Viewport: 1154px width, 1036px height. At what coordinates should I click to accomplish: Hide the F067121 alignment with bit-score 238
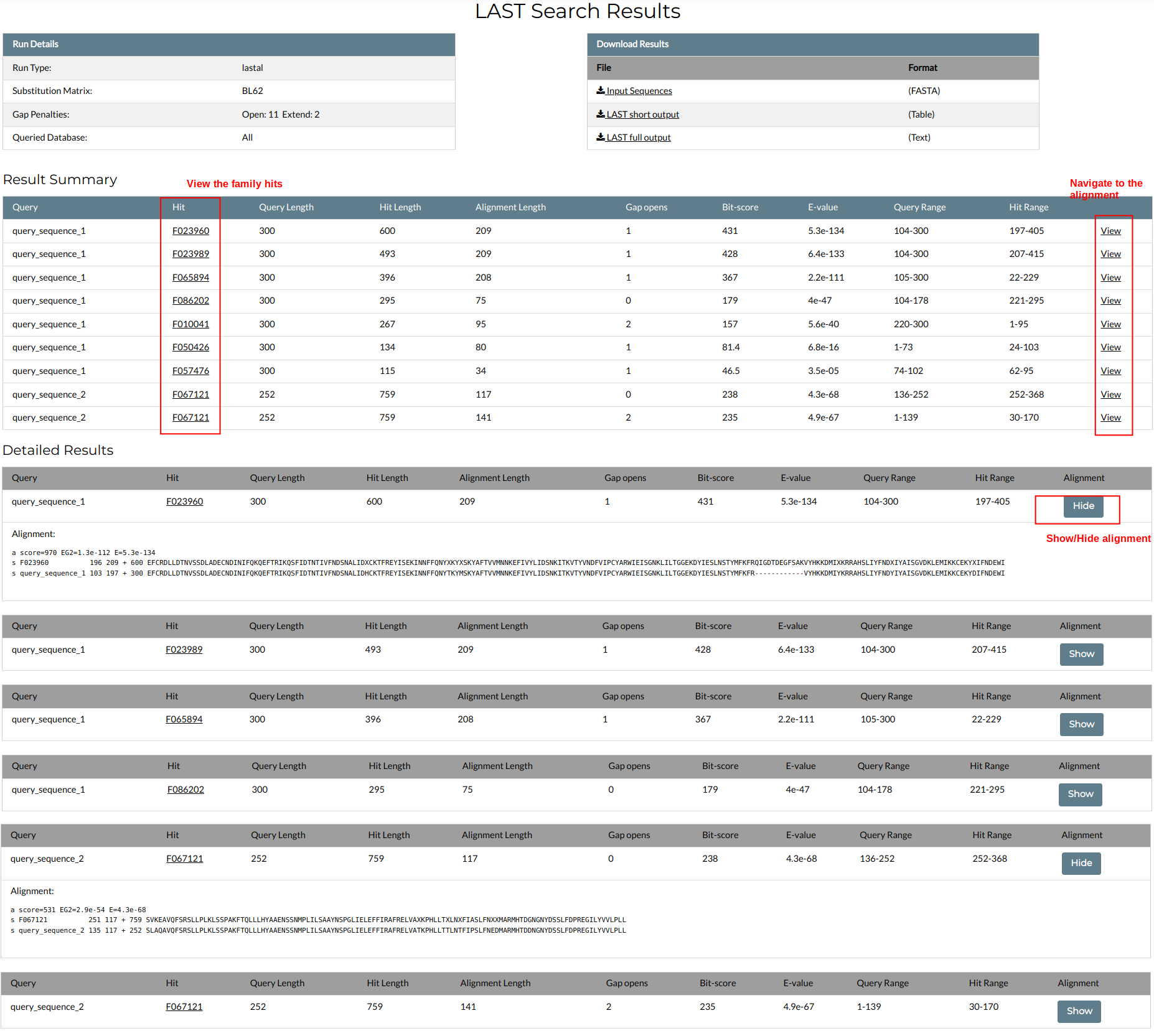(1081, 863)
